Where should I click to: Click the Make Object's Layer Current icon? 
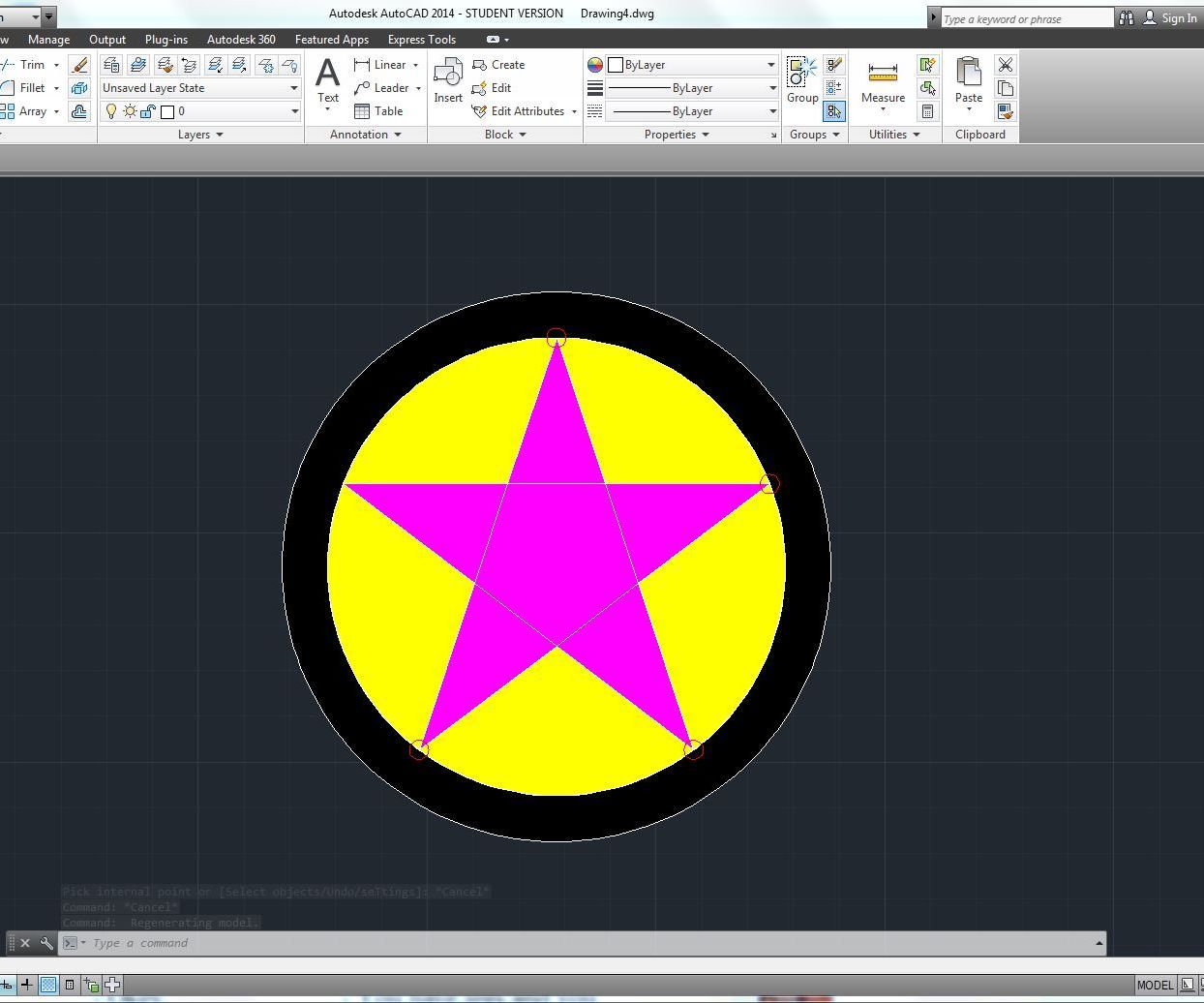coord(138,65)
